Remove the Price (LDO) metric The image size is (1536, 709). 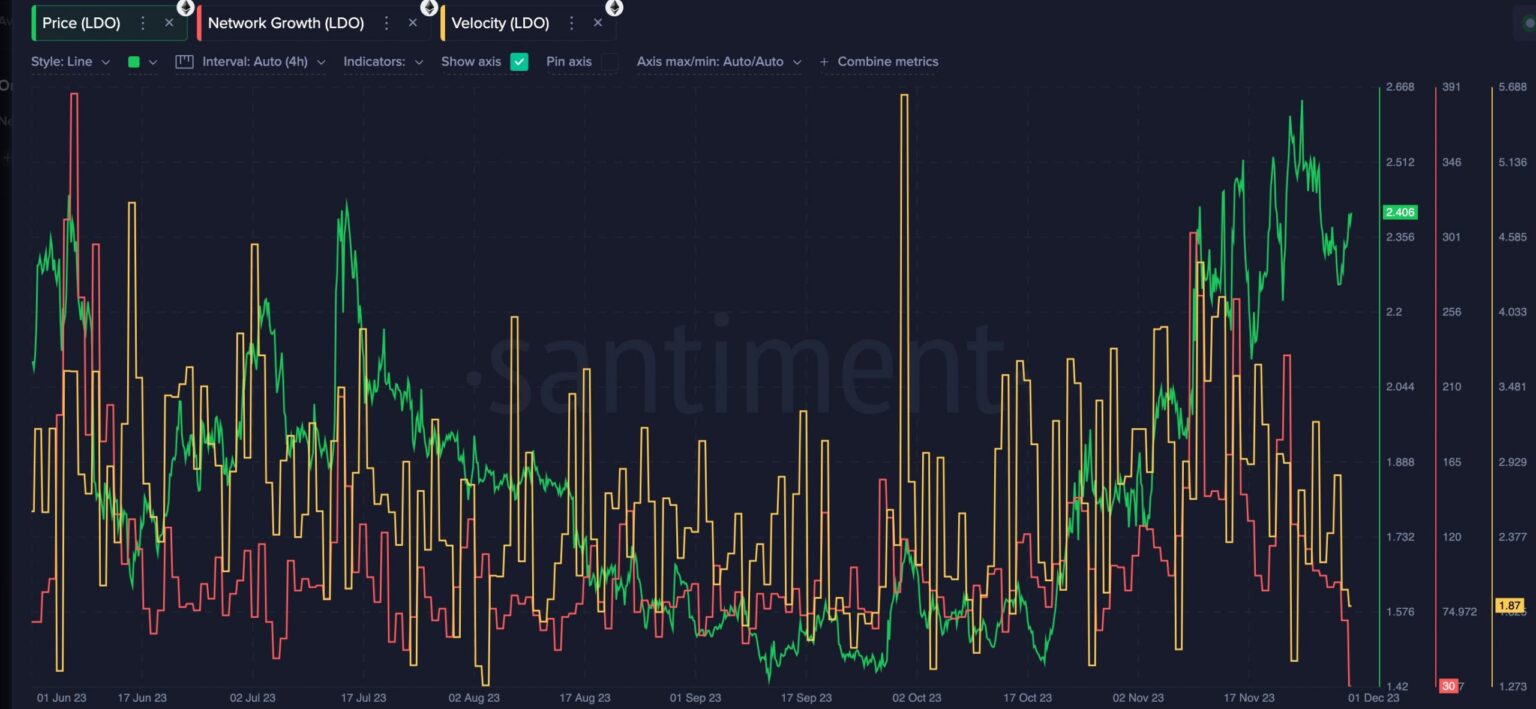point(169,23)
